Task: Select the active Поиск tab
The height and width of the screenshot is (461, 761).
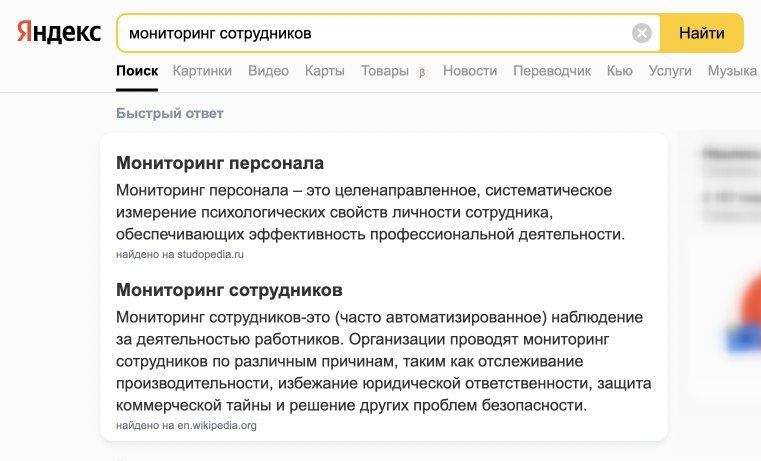Action: (x=137, y=71)
